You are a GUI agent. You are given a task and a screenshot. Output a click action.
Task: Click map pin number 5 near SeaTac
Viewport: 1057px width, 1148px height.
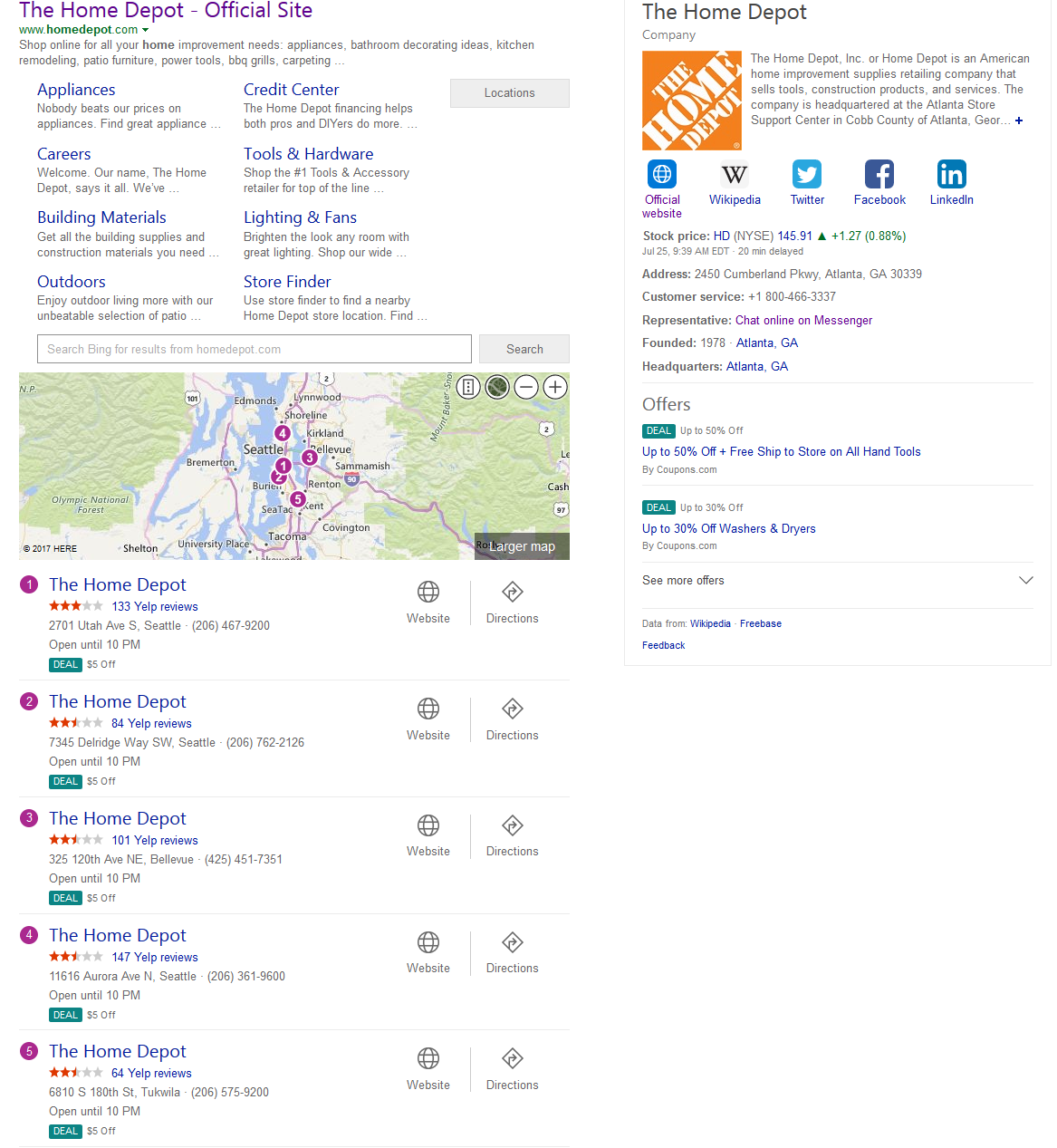pos(297,498)
